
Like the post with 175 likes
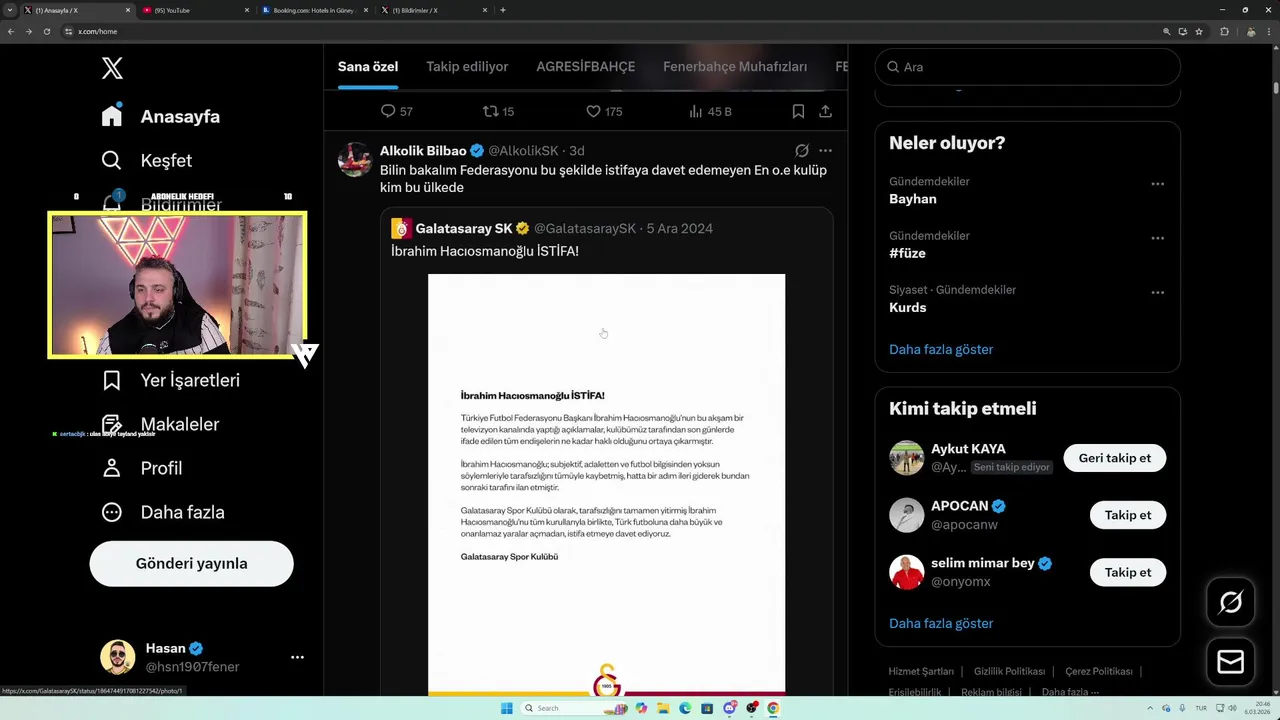593,111
